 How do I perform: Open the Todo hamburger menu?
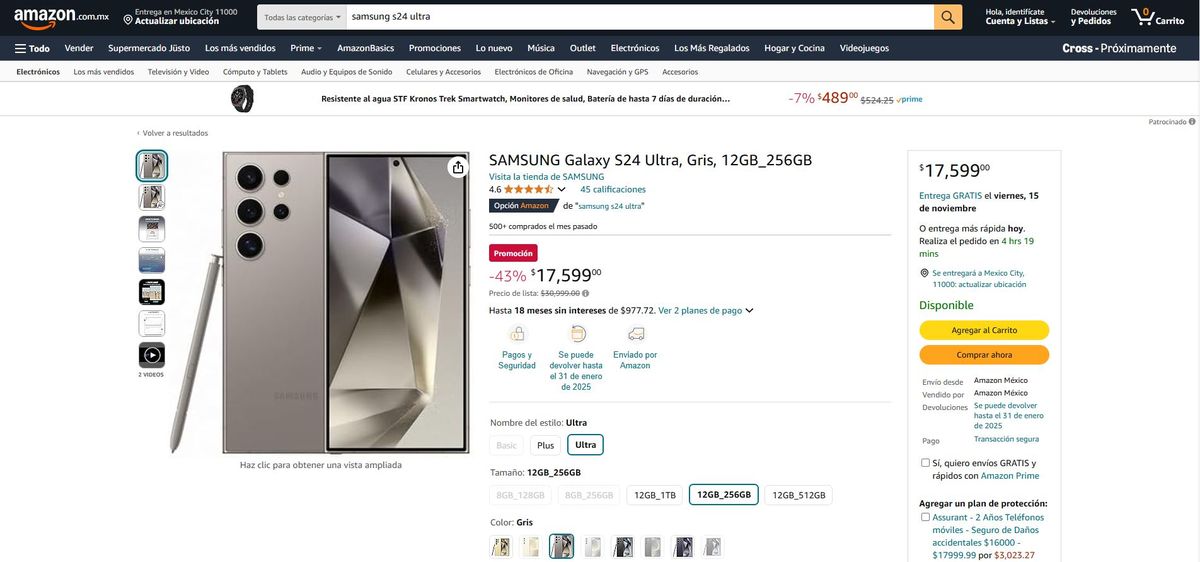pos(32,48)
